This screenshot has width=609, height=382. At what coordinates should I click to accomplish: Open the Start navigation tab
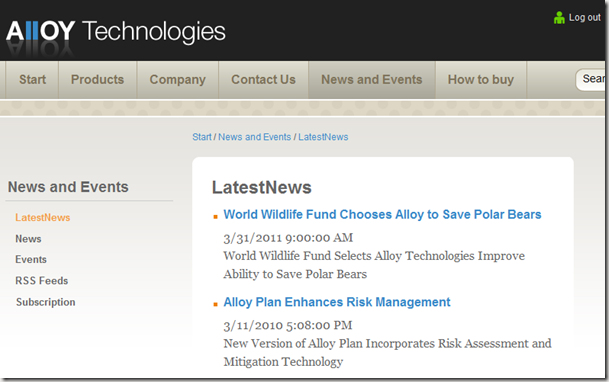[x=32, y=80]
